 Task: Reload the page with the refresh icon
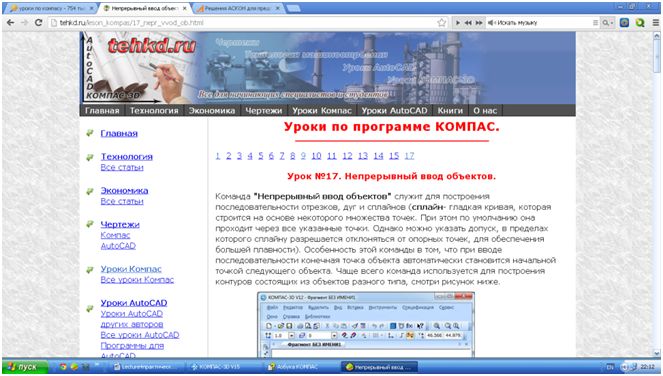tap(38, 22)
